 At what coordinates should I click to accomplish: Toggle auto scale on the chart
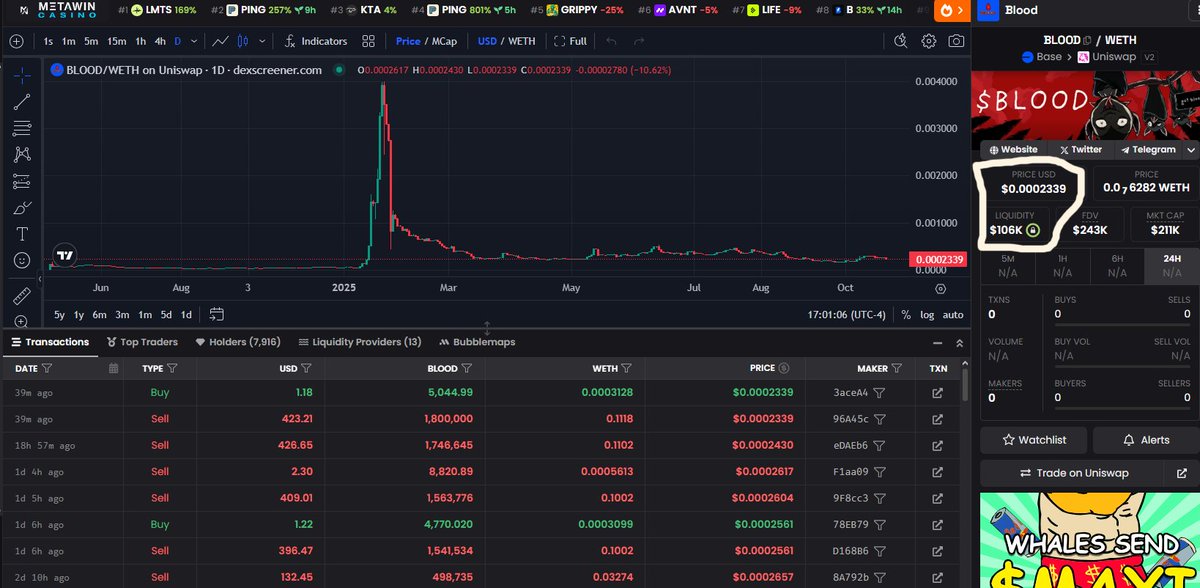point(953,314)
